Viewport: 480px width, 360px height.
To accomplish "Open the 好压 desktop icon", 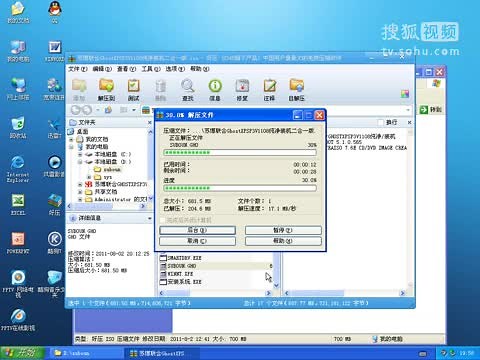I will click(54, 205).
